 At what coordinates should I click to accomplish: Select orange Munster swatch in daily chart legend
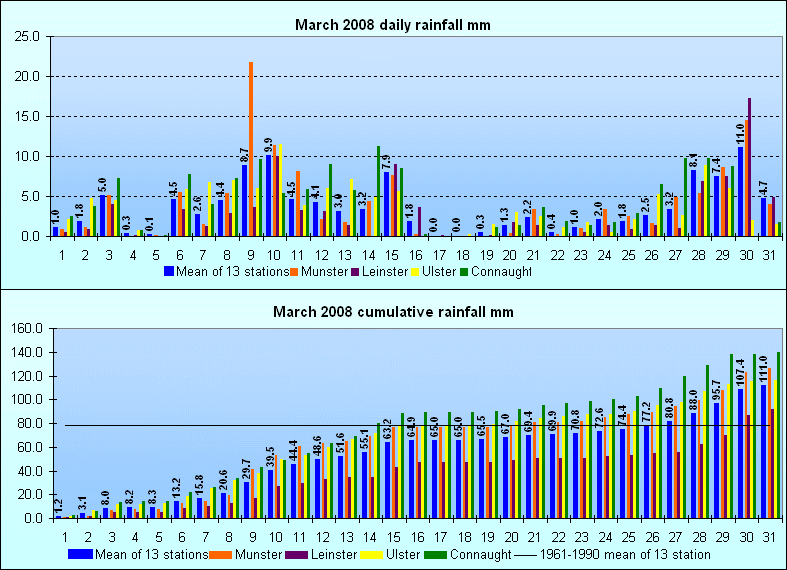(x=294, y=271)
